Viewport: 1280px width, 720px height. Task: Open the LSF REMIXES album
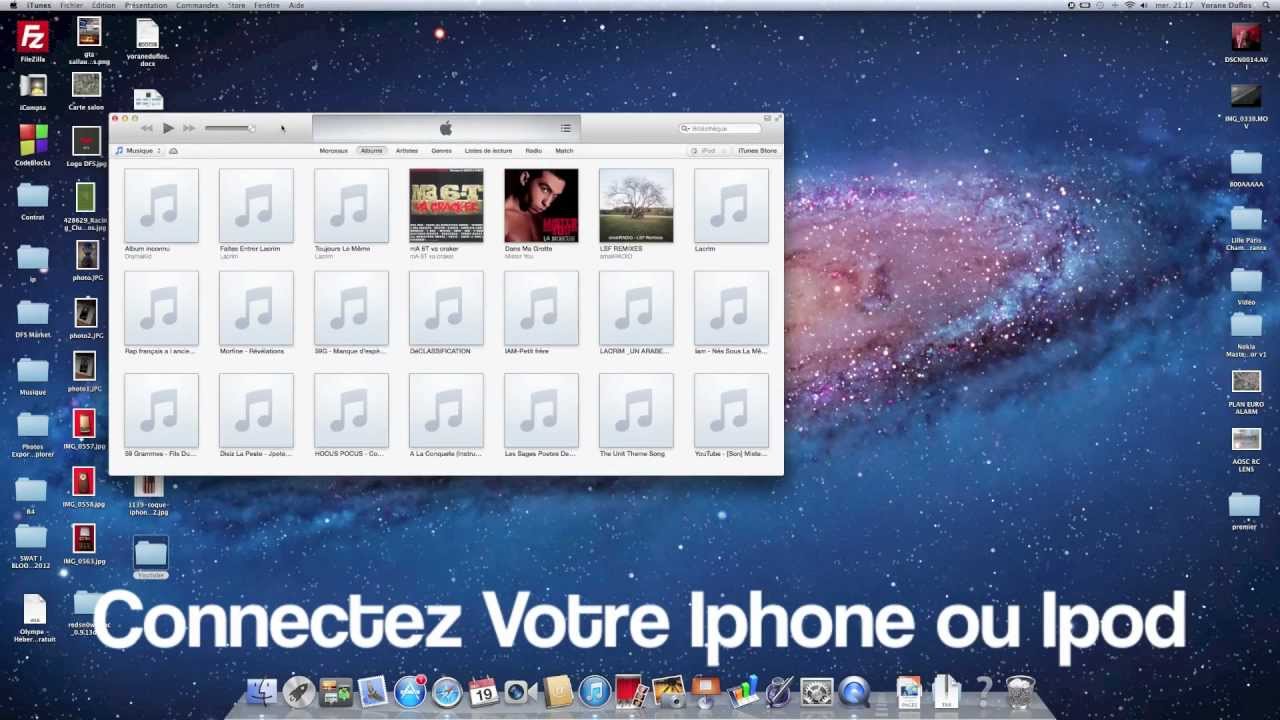coord(636,205)
